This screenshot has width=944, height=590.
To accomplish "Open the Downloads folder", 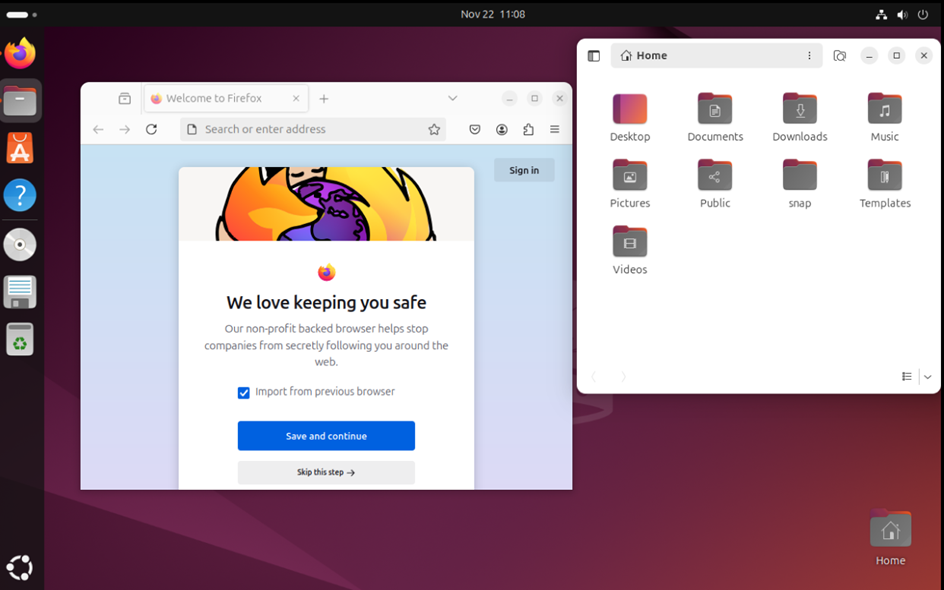I will tap(799, 117).
